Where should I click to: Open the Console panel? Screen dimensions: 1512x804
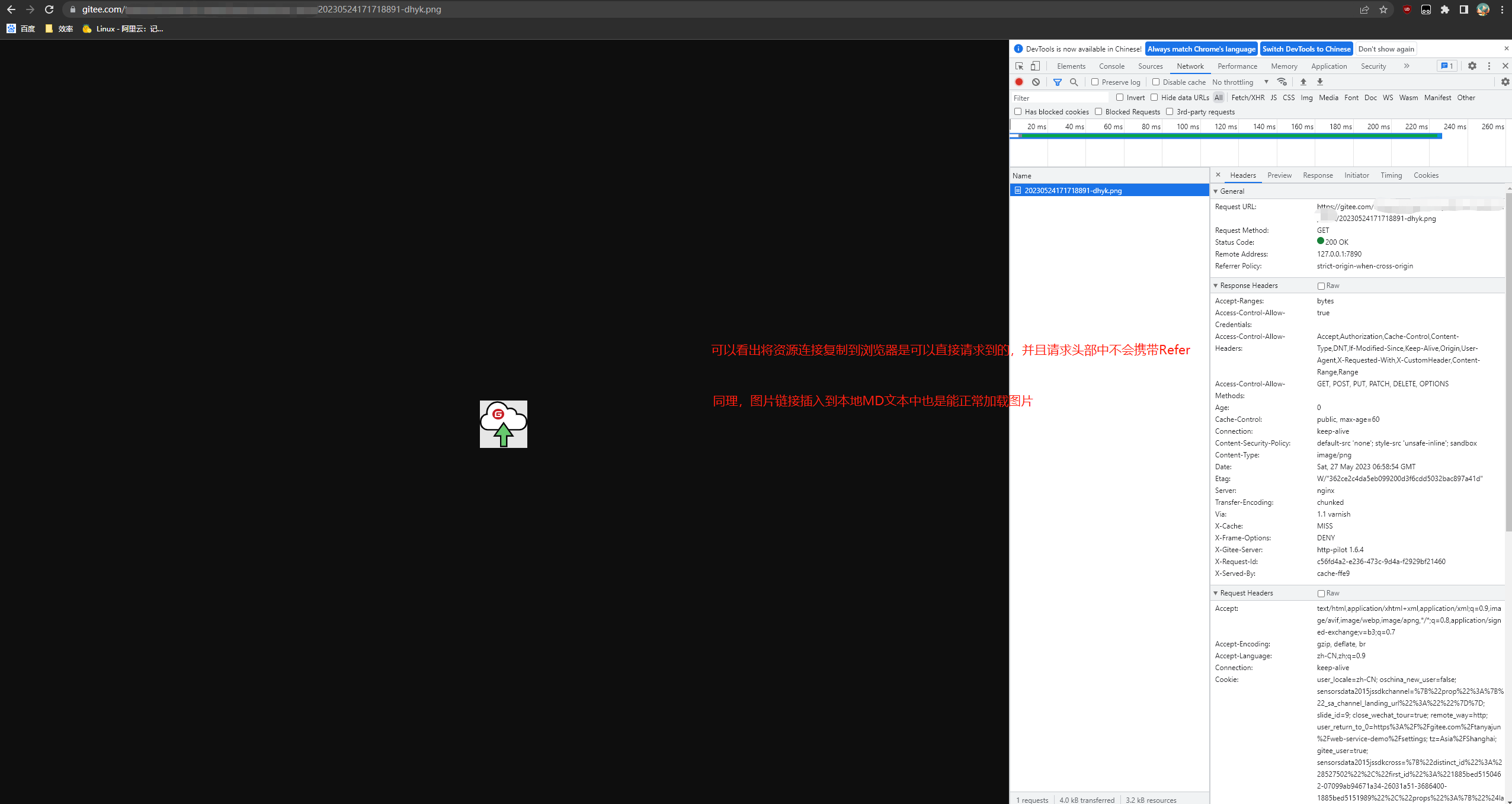pos(1111,66)
